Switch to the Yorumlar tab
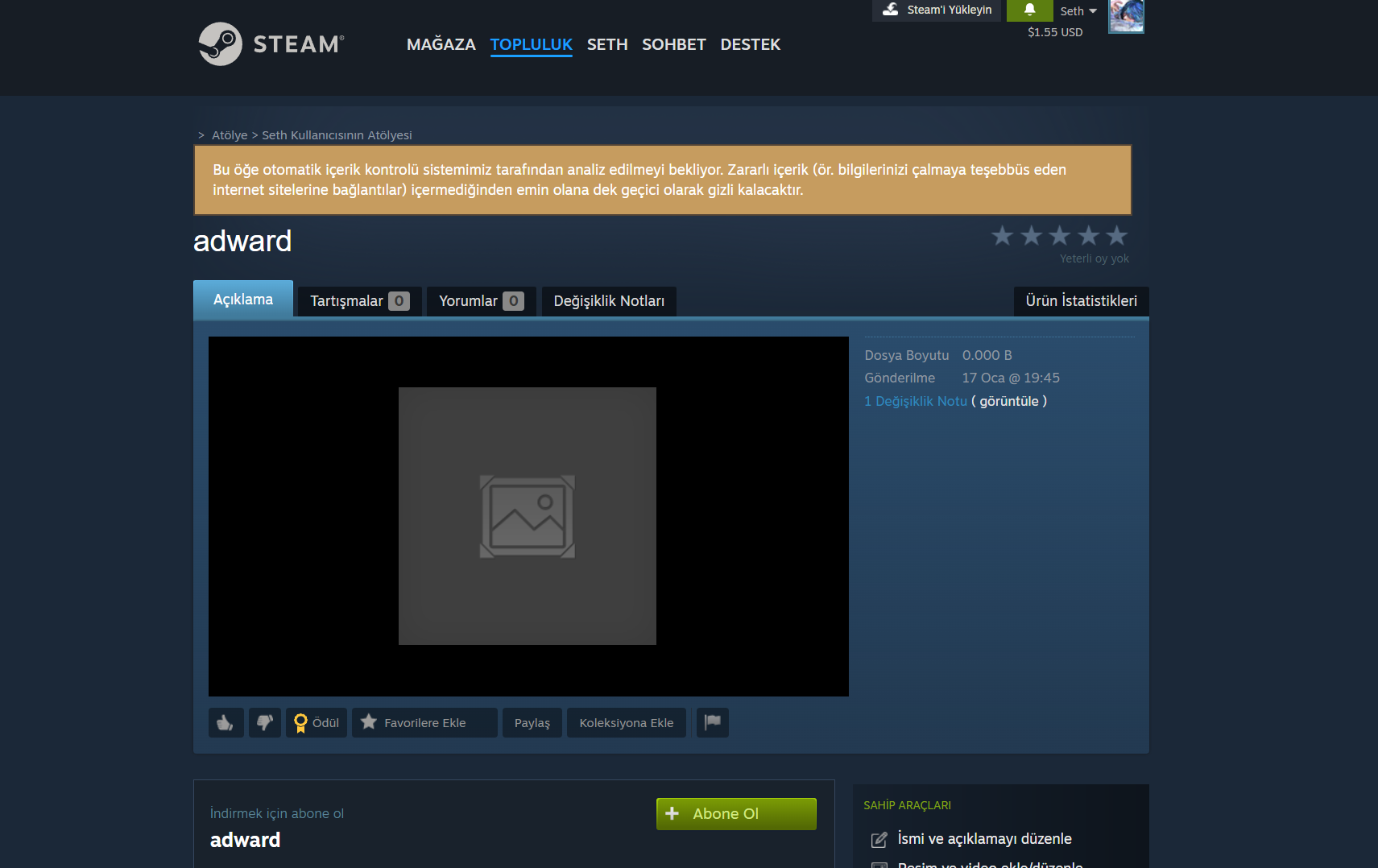1378x868 pixels. pyautogui.click(x=482, y=301)
